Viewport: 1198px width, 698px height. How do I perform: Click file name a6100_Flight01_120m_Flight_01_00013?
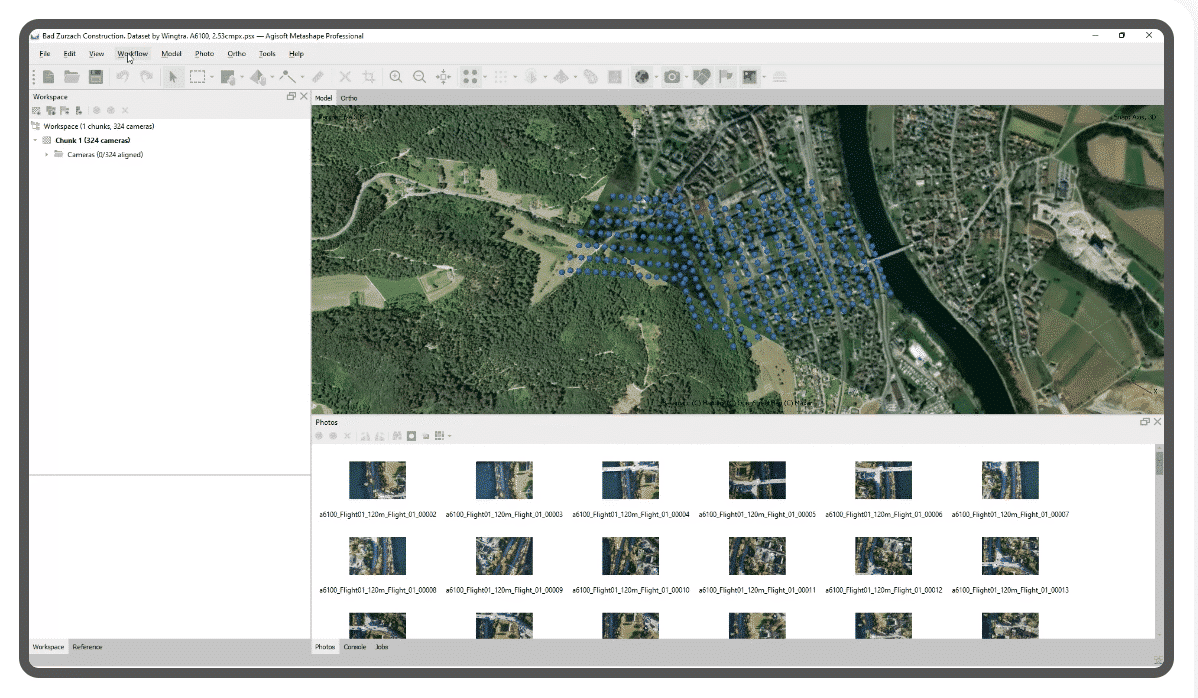click(1010, 590)
